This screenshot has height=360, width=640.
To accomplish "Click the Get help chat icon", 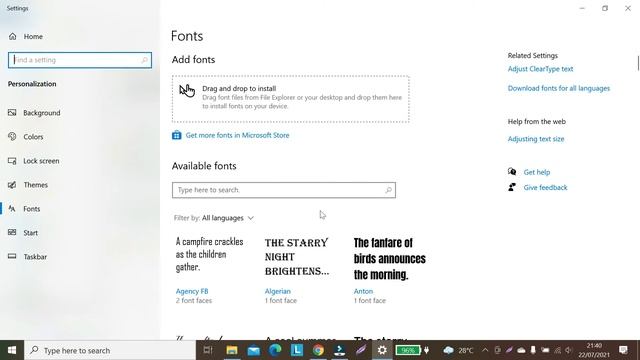I will [x=512, y=172].
